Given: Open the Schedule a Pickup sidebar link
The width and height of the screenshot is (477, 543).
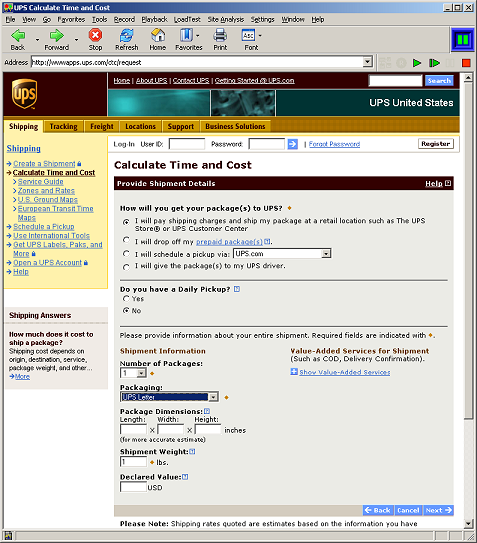Looking at the screenshot, I should point(44,226).
